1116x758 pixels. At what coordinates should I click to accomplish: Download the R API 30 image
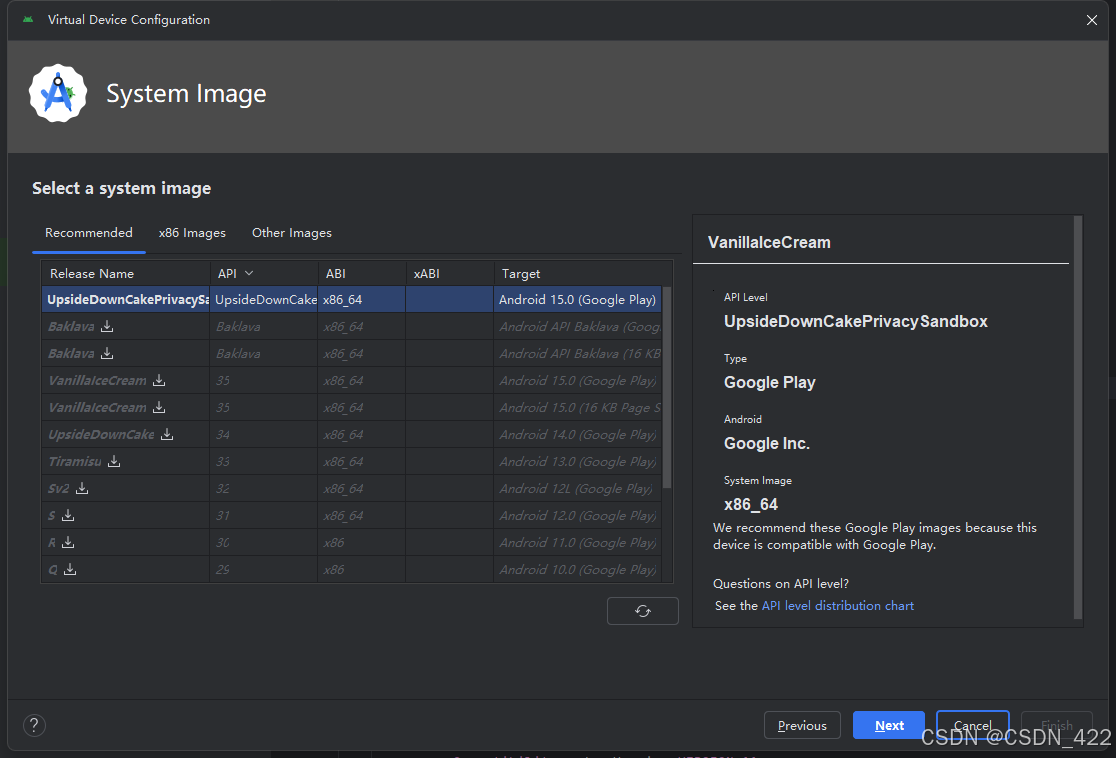68,542
